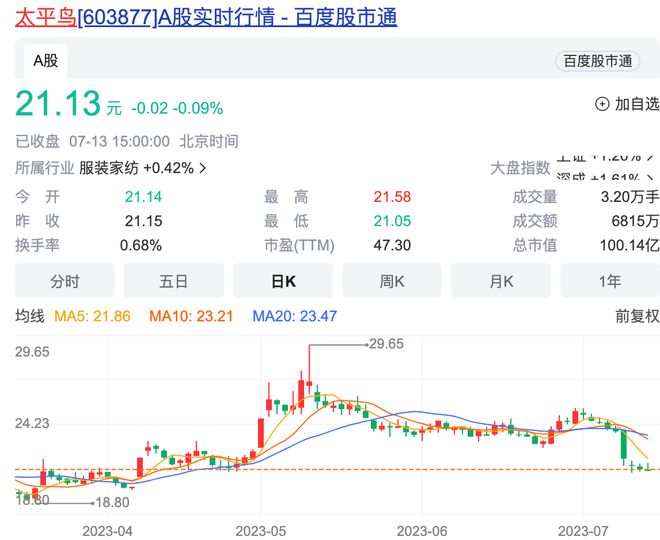Click the 29.65 peak price marker

pyautogui.click(x=386, y=344)
